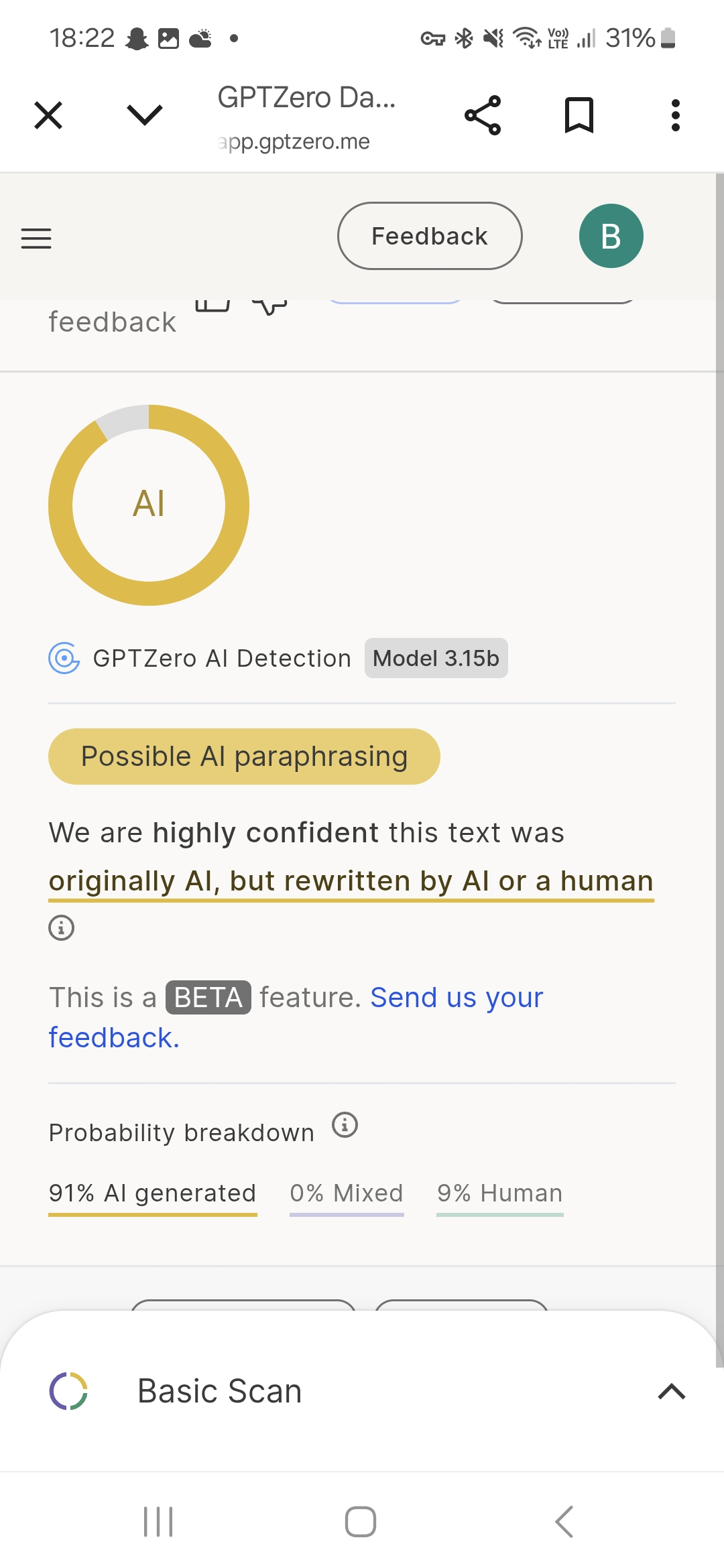Viewport: 724px width, 1568px height.
Task: Bookmark the current page
Action: coord(579,115)
